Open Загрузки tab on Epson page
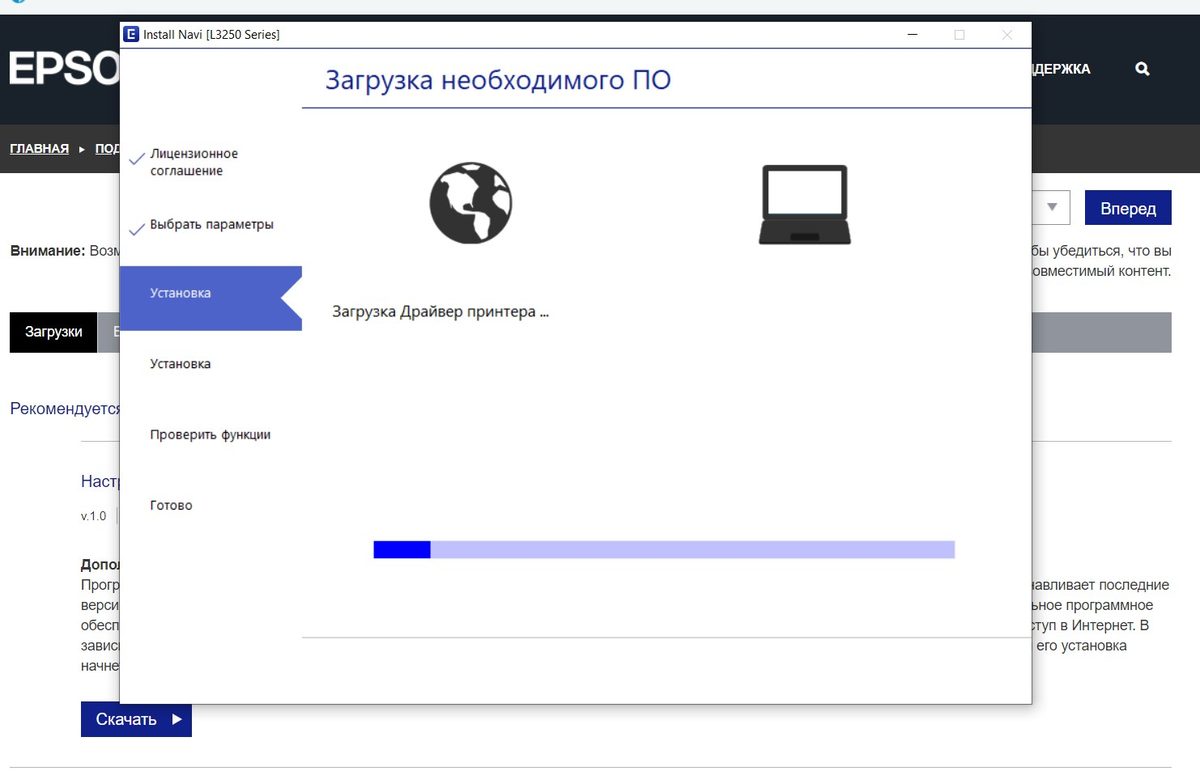Viewport: 1200px width, 771px height. coord(54,332)
